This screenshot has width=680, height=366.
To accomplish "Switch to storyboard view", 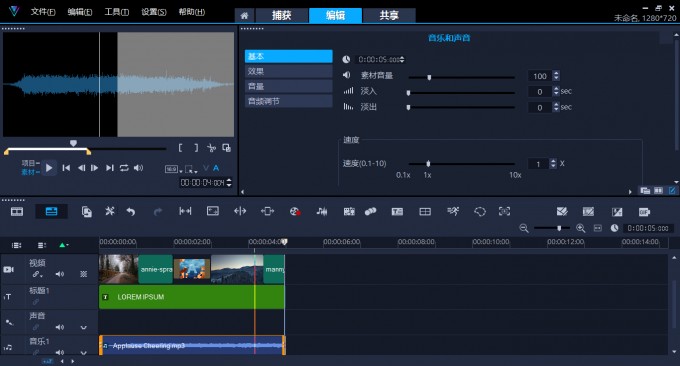I will tap(17, 212).
